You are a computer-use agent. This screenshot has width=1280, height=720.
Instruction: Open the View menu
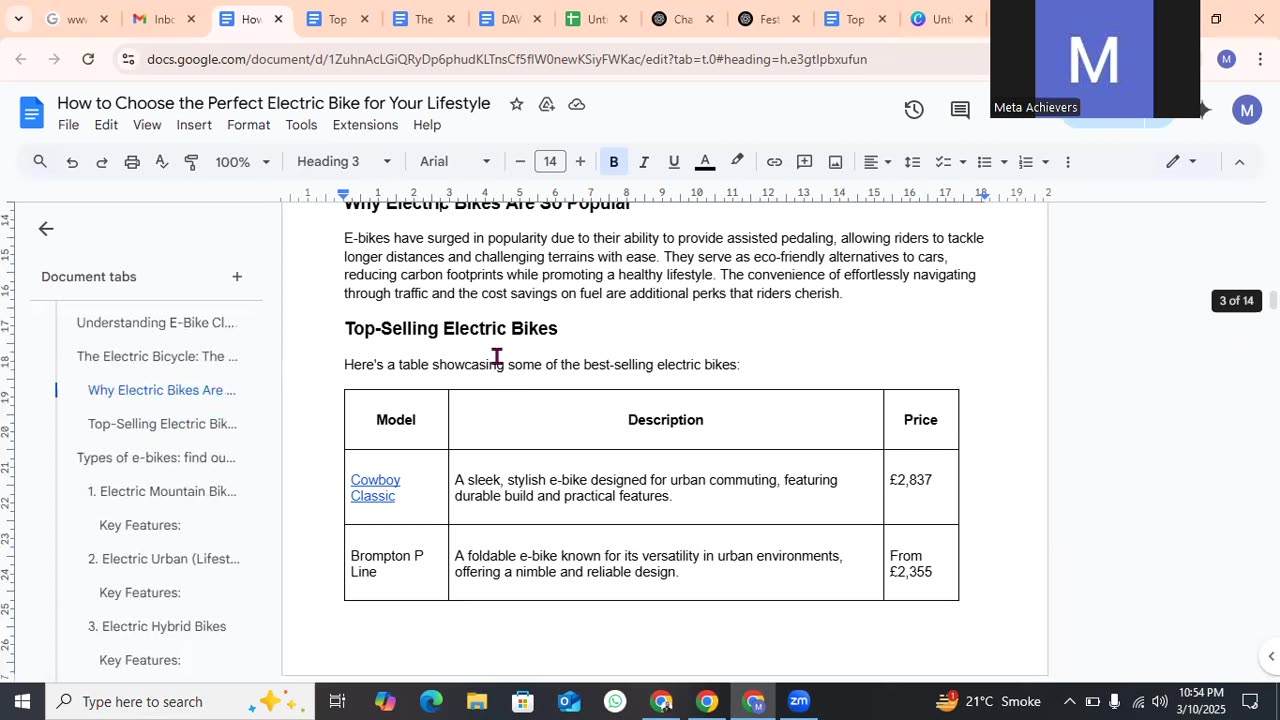[x=147, y=125]
